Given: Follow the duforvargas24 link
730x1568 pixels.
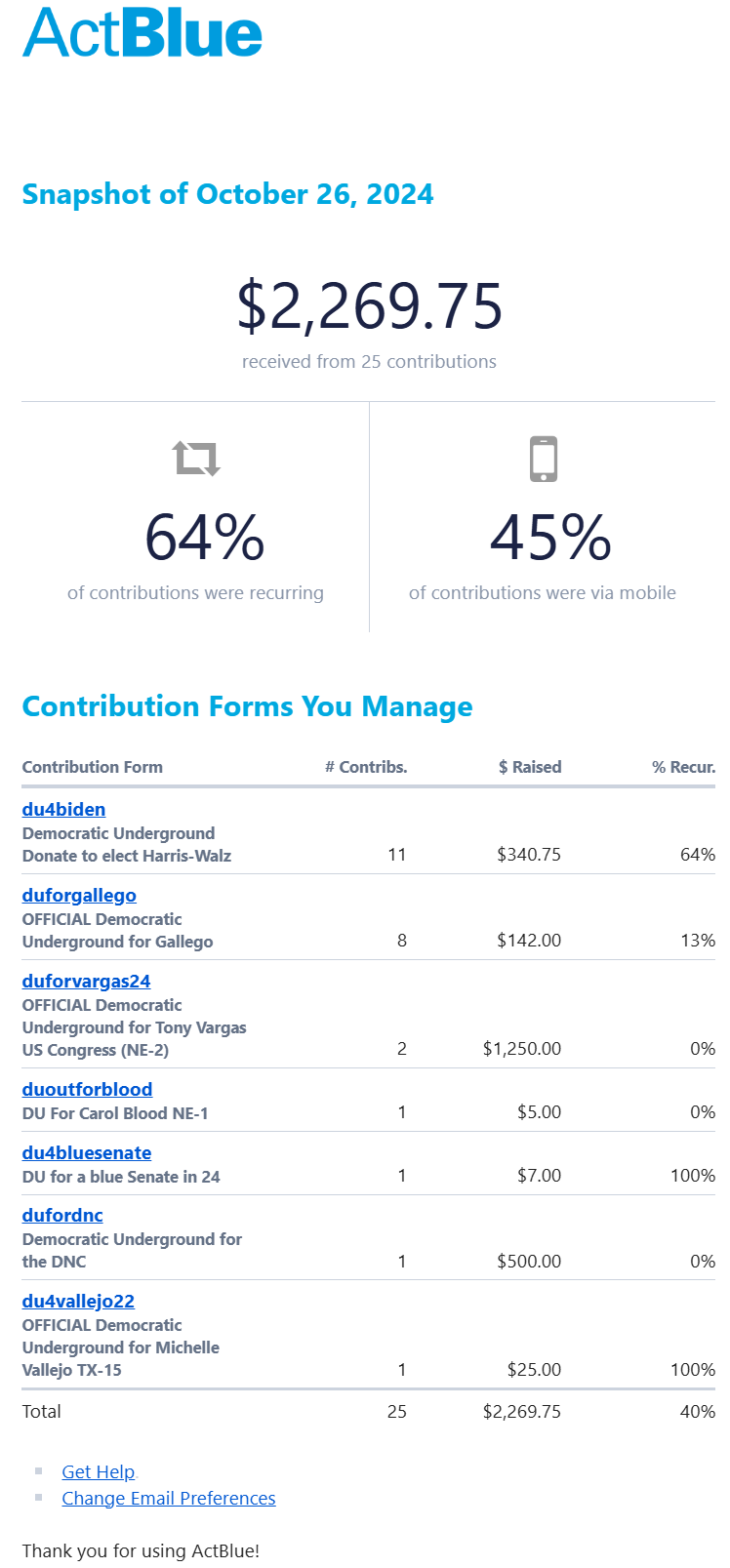Looking at the screenshot, I should click(86, 981).
